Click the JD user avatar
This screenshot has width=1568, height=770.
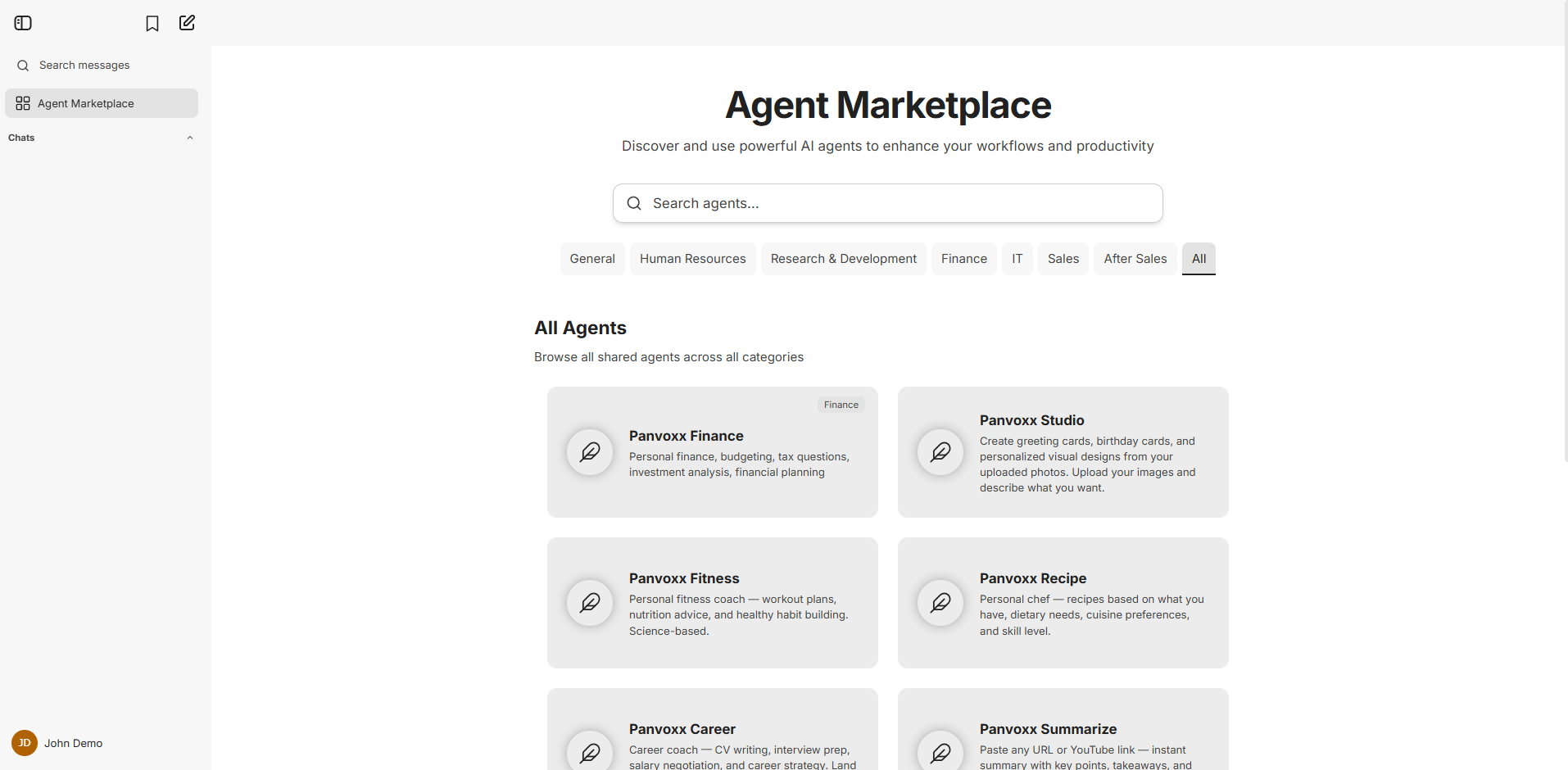(25, 743)
